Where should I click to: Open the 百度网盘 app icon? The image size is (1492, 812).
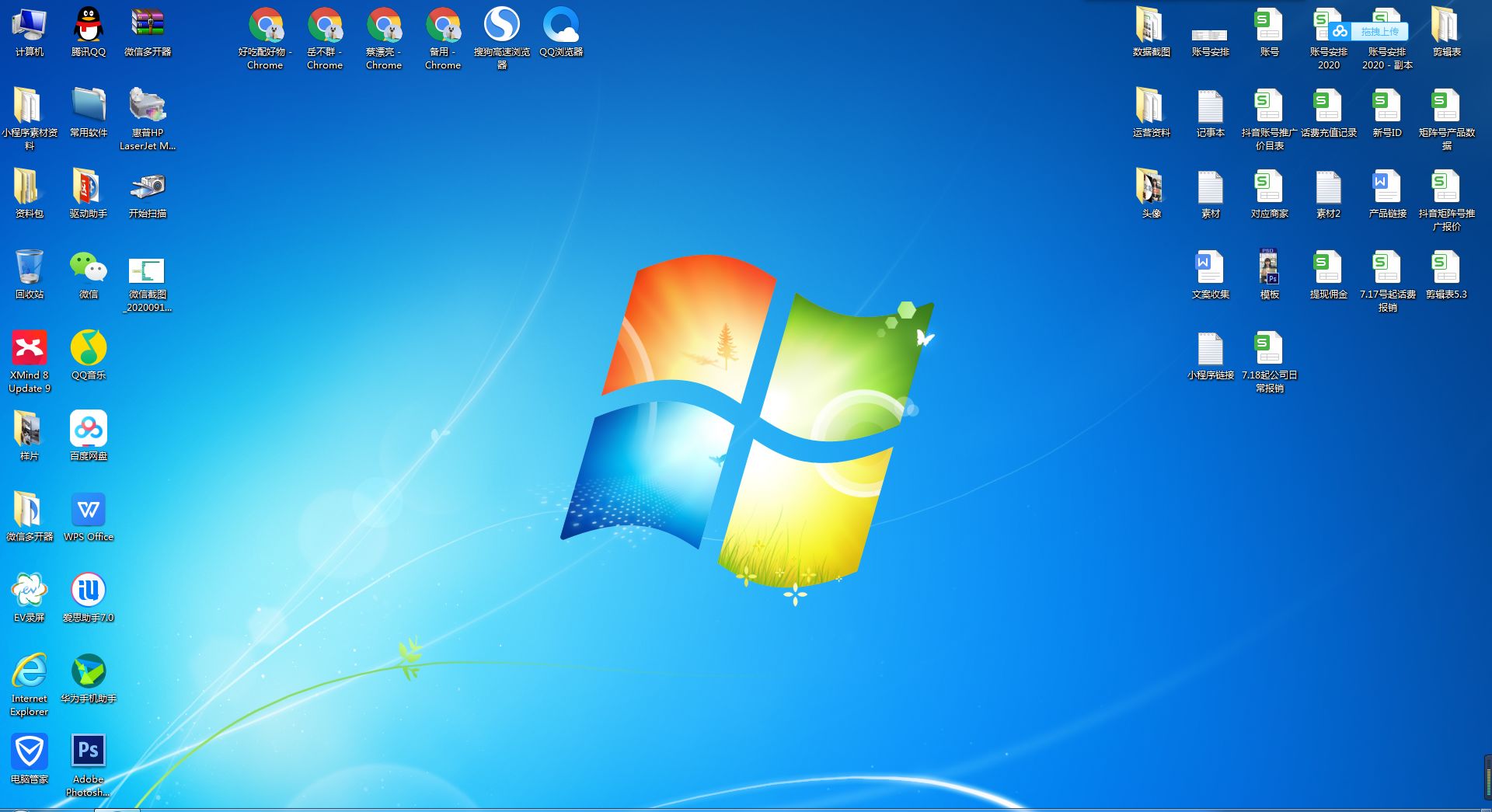click(89, 430)
